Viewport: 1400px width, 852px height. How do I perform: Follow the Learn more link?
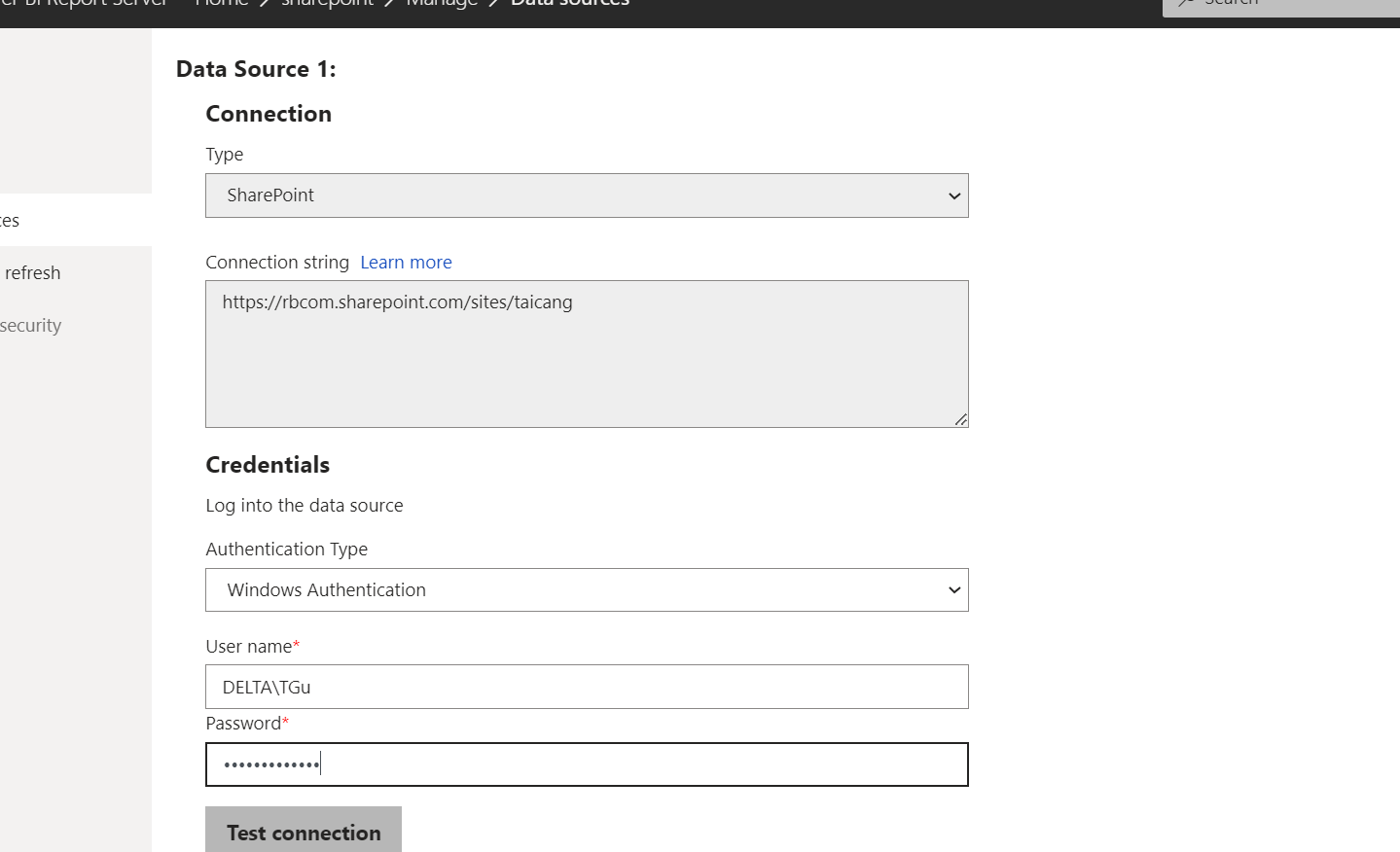pos(406,263)
